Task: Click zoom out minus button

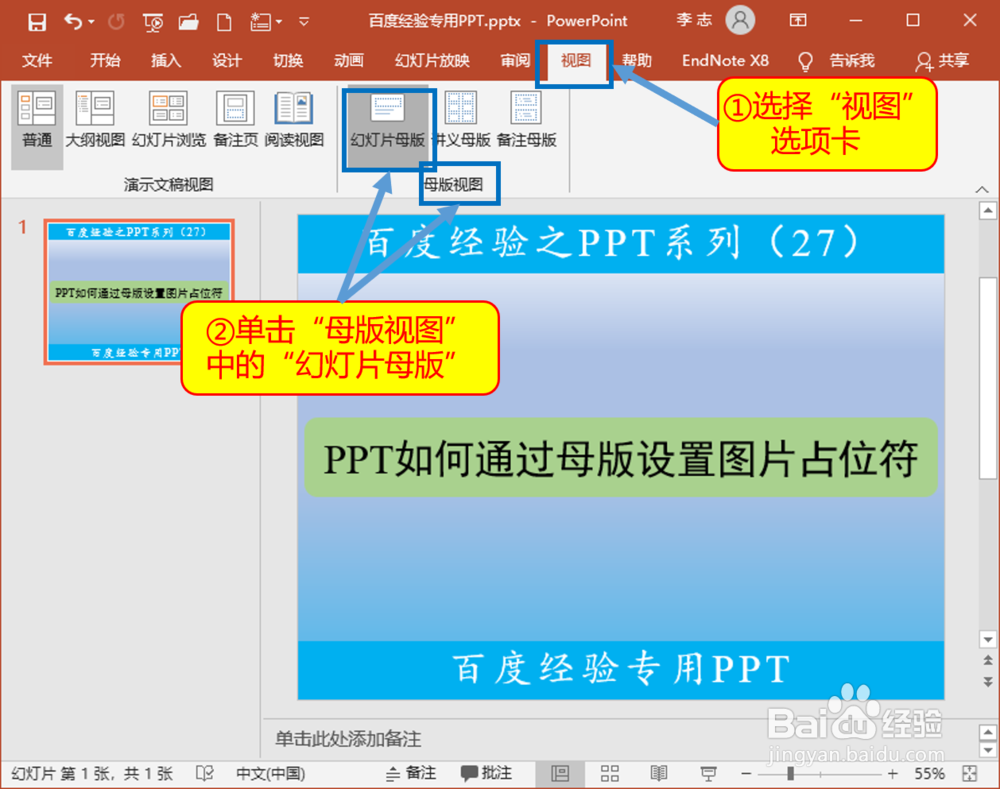Action: pos(746,774)
